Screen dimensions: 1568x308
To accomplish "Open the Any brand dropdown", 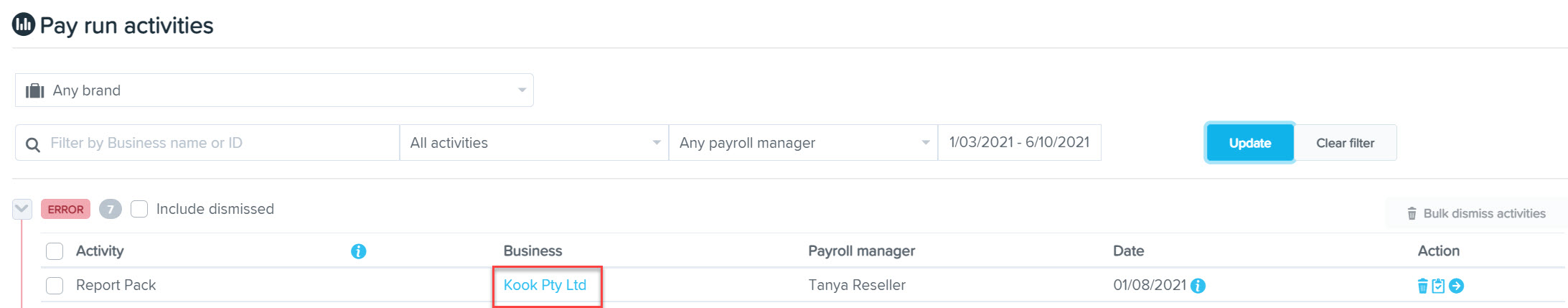I will pos(274,90).
